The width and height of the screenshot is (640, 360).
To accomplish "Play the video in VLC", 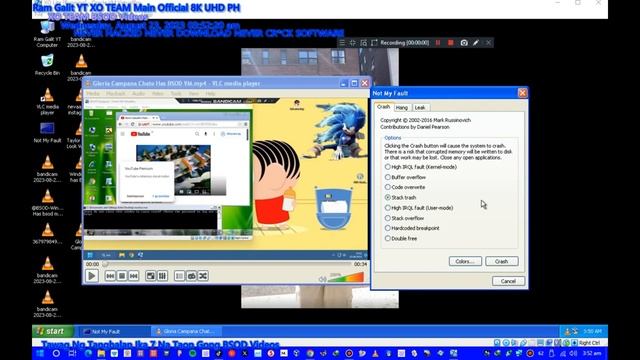I will [x=92, y=276].
